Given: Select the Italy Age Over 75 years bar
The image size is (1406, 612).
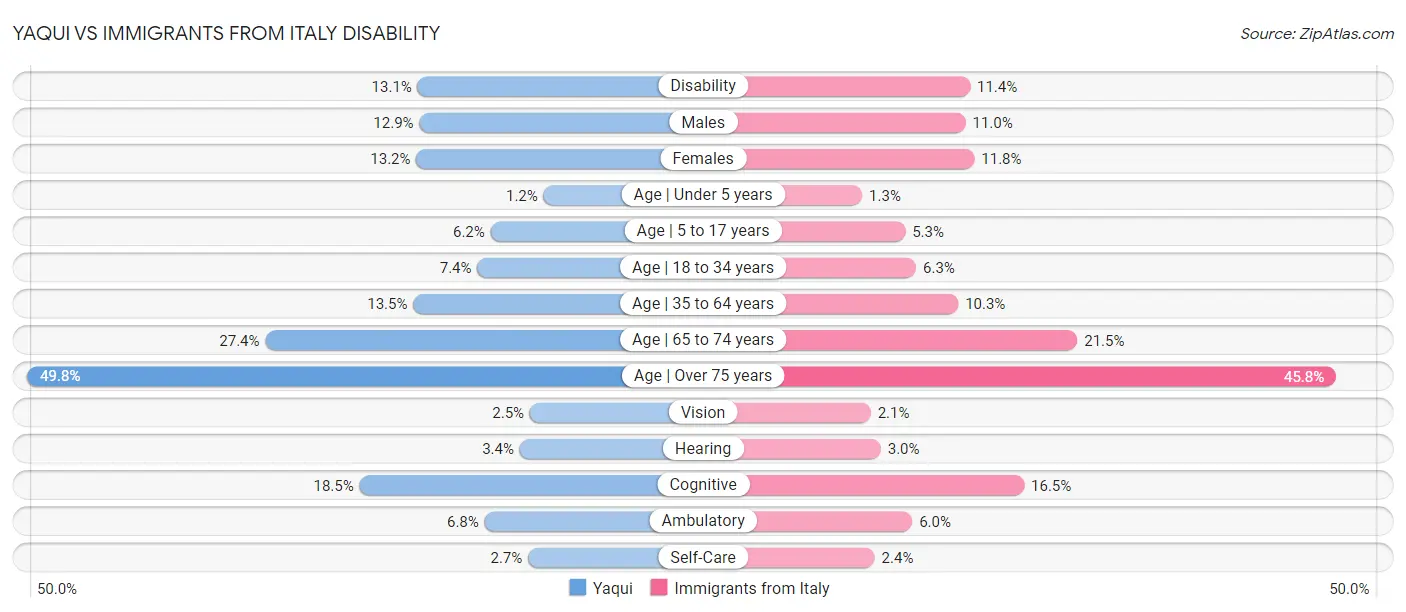Looking at the screenshot, I should [x=1058, y=376].
